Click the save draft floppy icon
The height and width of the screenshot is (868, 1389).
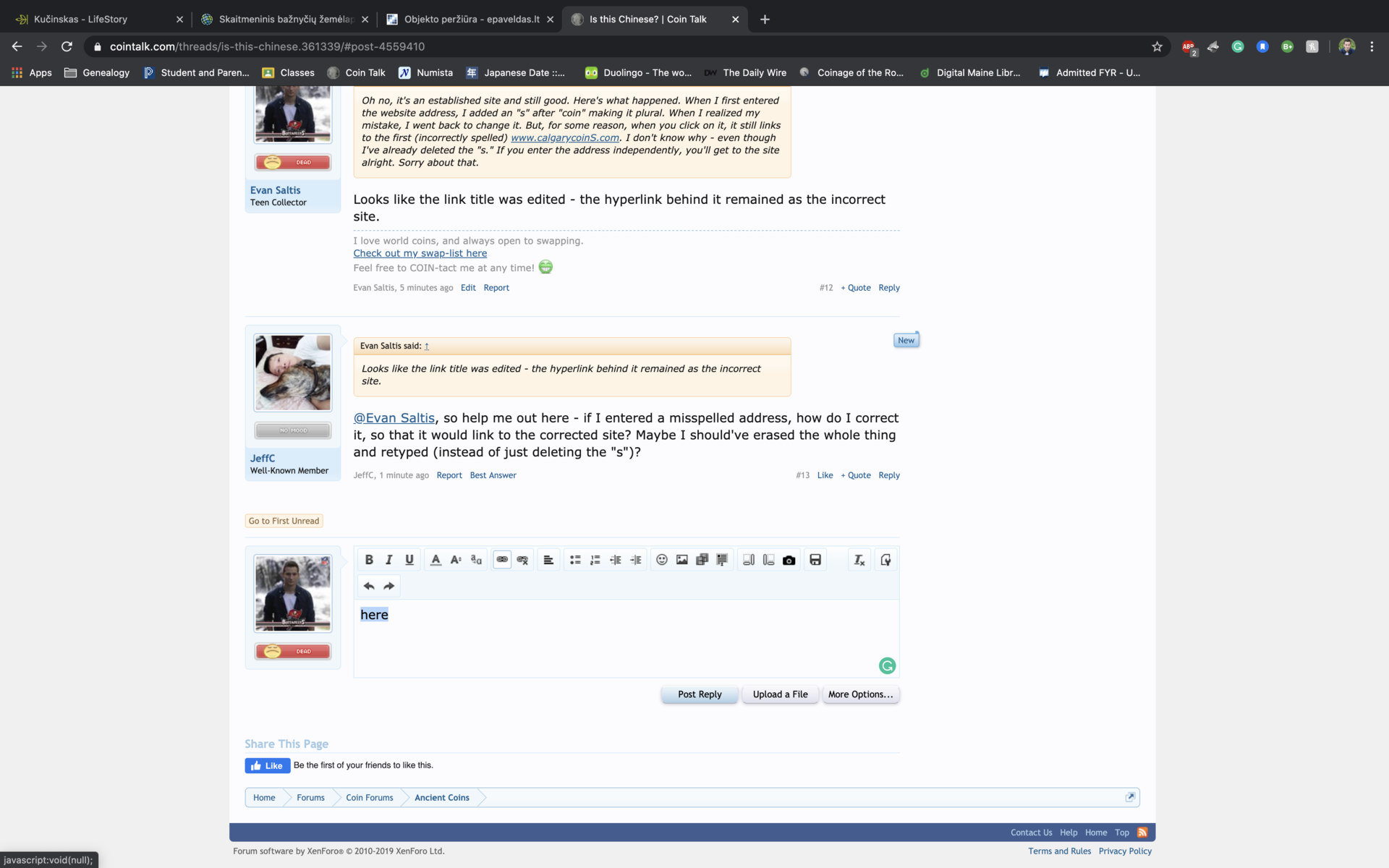pyautogui.click(x=815, y=560)
